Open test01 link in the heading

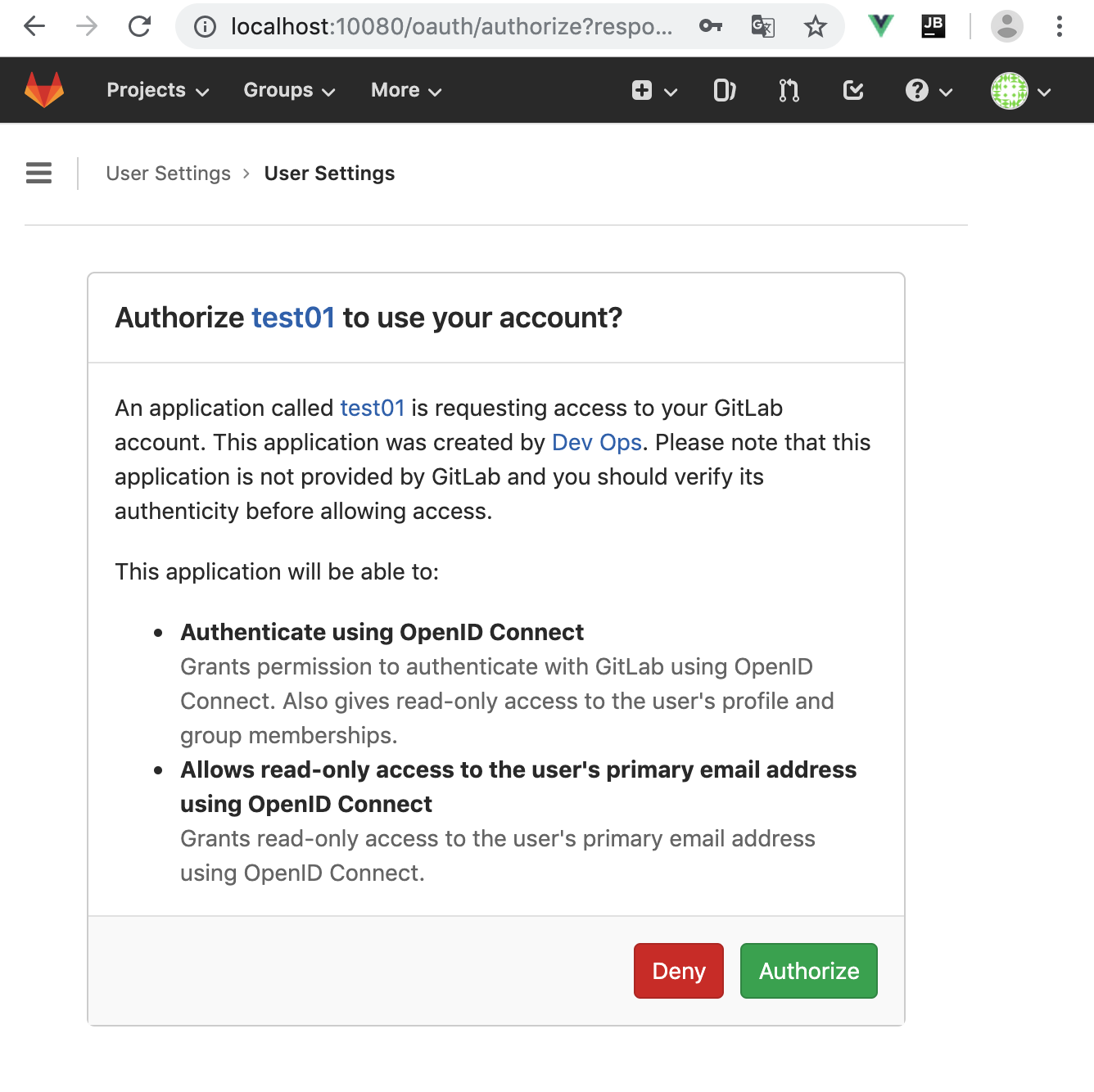tap(293, 318)
